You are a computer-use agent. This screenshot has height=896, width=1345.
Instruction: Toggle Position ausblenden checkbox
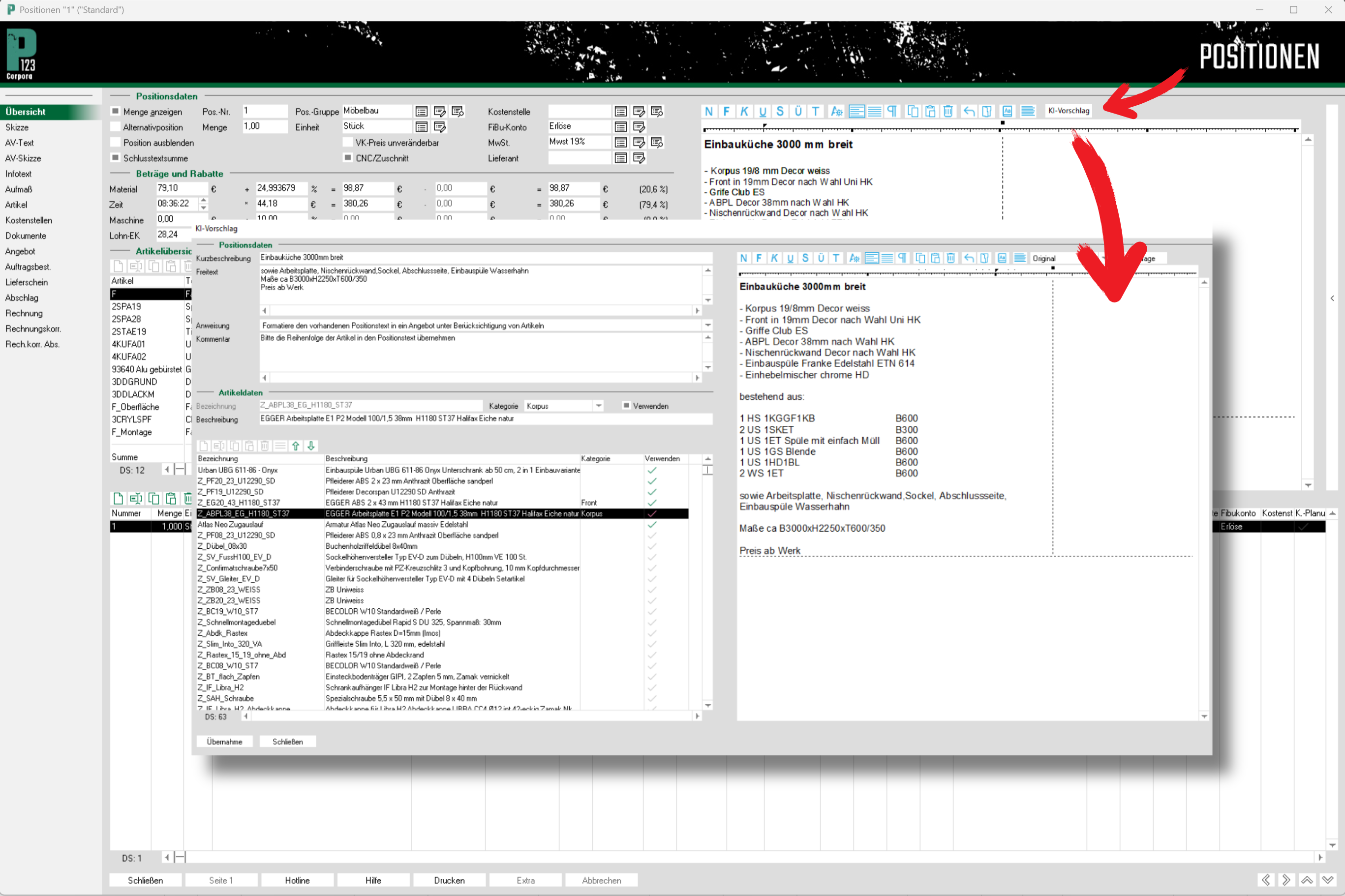116,142
